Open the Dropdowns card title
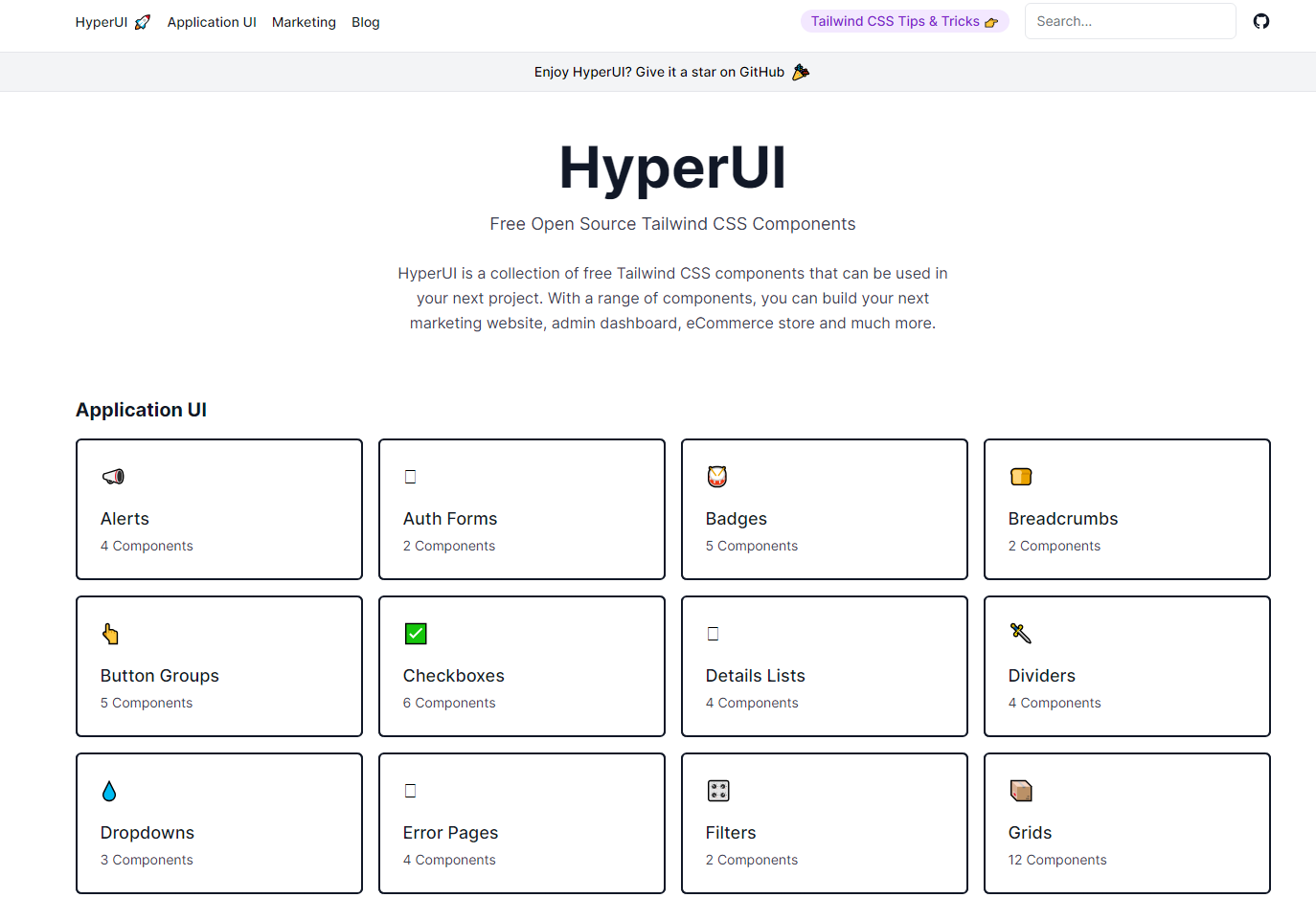The image size is (1316, 898). point(147,833)
